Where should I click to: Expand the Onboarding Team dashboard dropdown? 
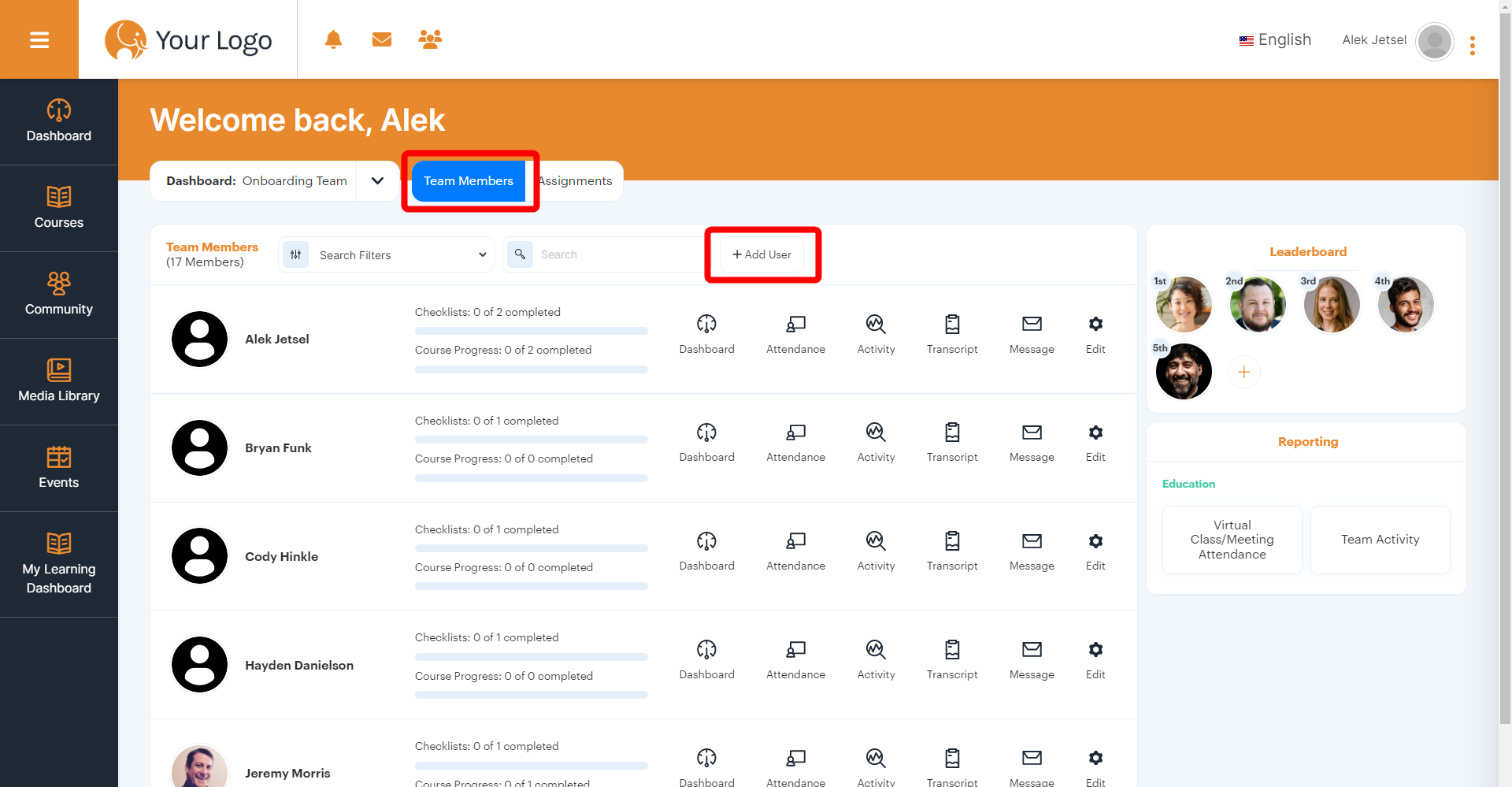pyautogui.click(x=377, y=181)
